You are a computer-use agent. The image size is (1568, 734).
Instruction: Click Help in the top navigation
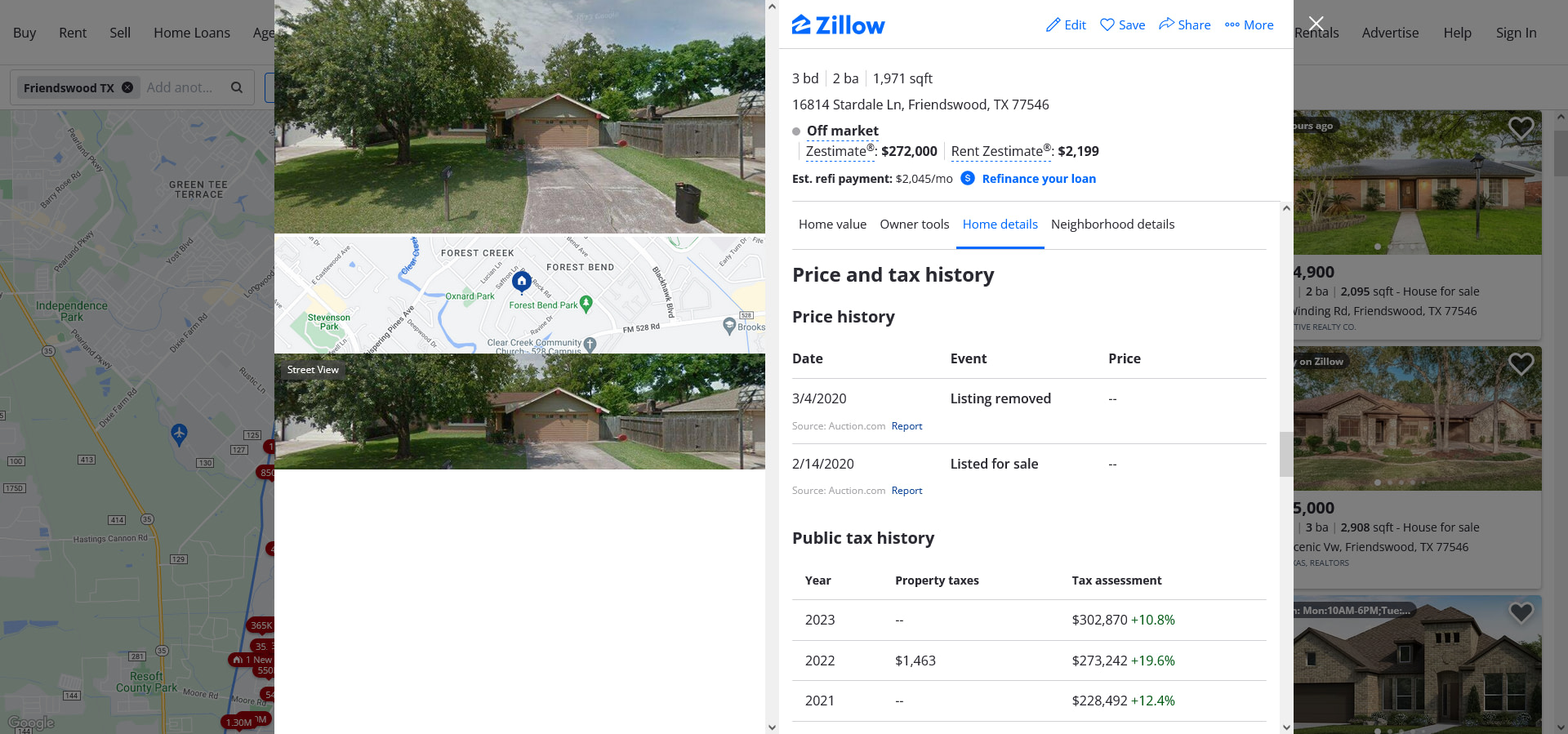click(x=1457, y=33)
